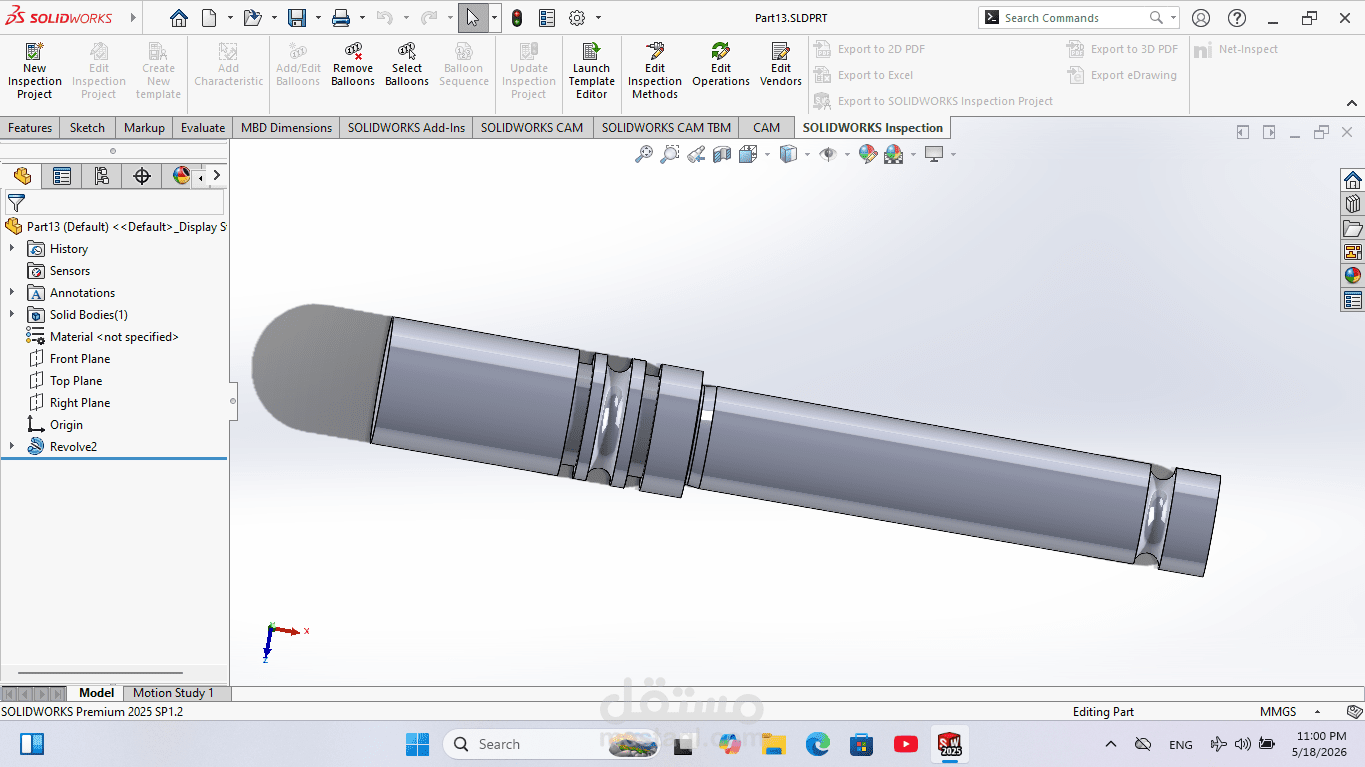This screenshot has width=1365, height=767.
Task: Select Top Plane in tree
Action: [x=76, y=381]
